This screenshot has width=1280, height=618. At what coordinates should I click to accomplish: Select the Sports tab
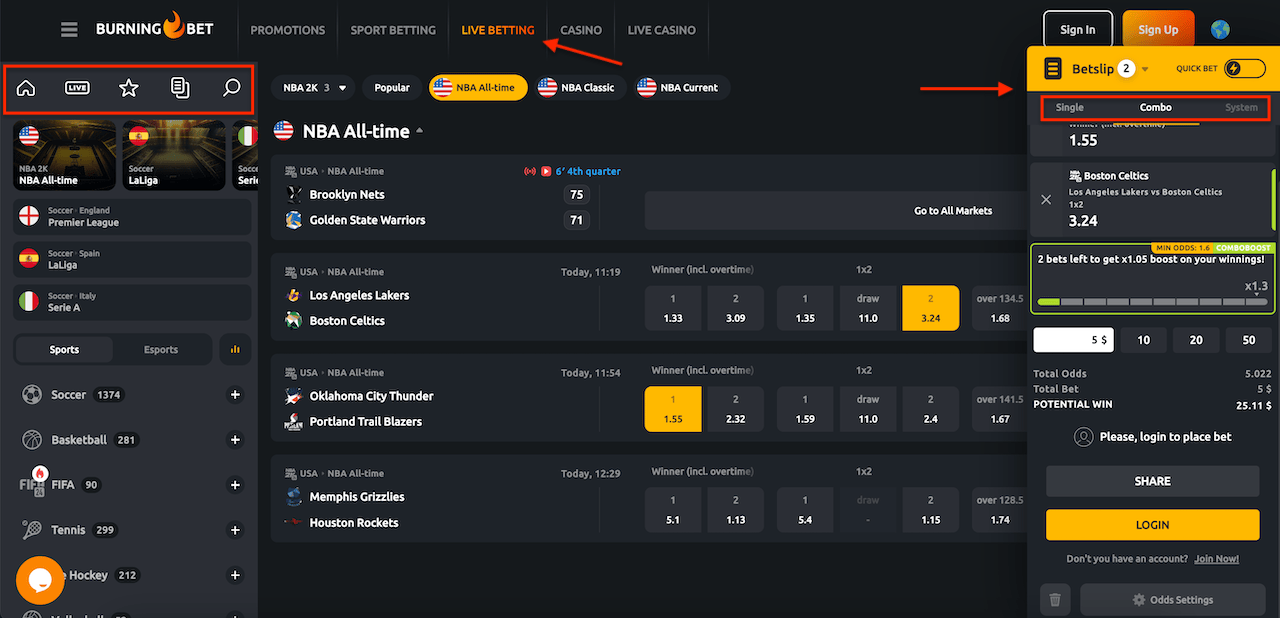click(64, 350)
